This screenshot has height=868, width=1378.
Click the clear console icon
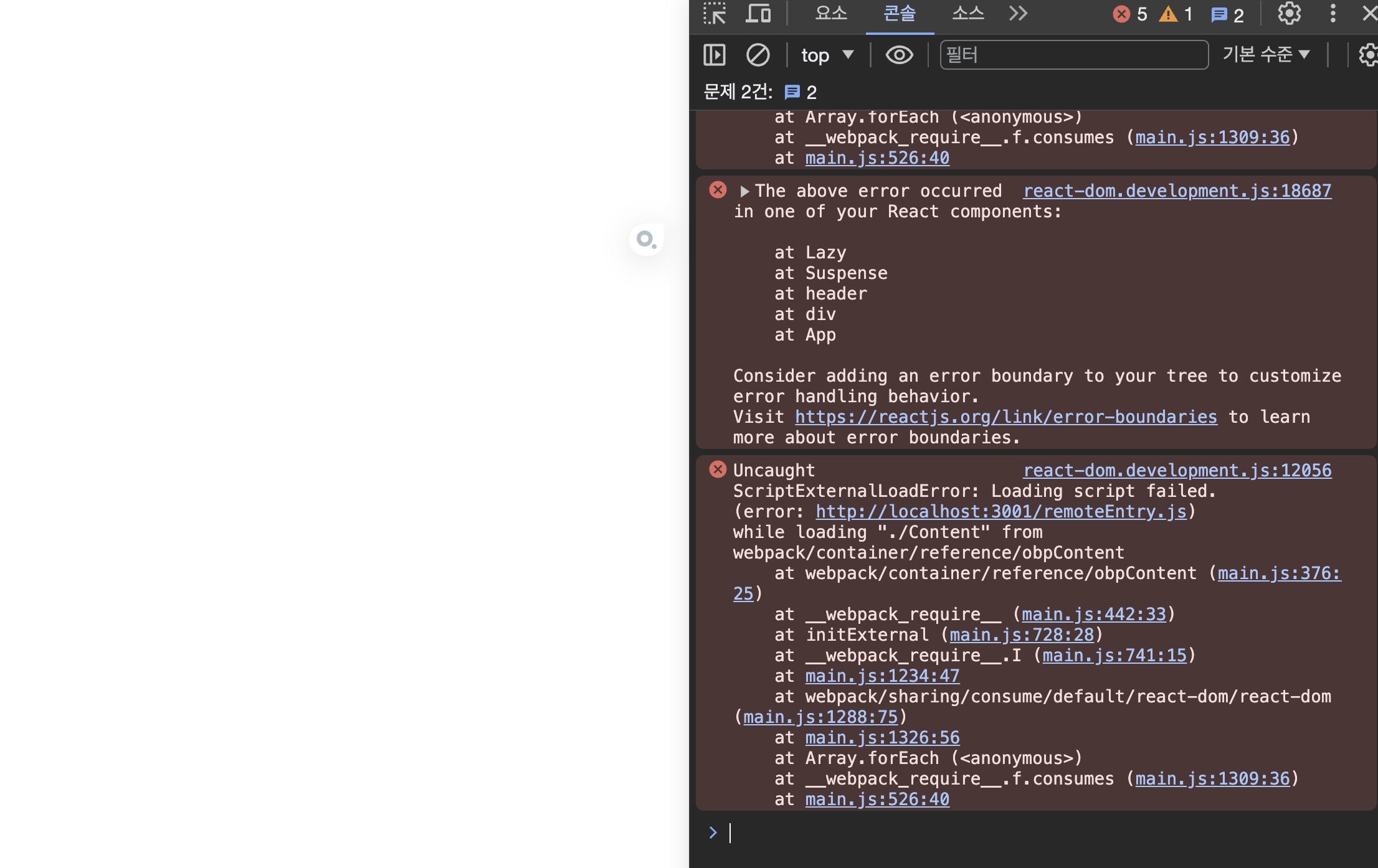pos(758,55)
